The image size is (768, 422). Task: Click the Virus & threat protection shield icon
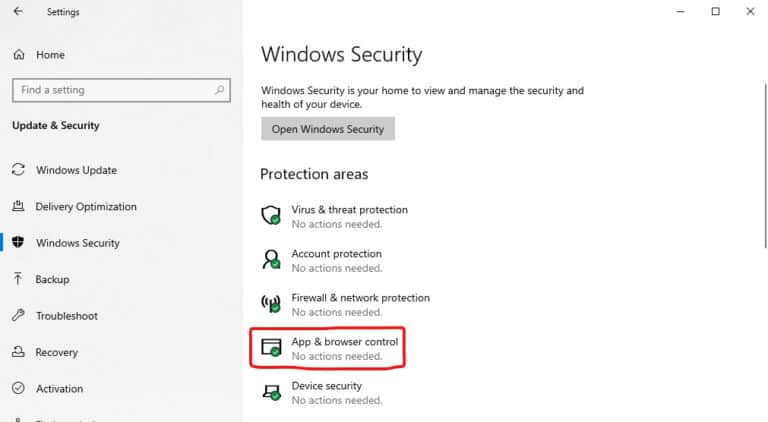click(x=271, y=215)
